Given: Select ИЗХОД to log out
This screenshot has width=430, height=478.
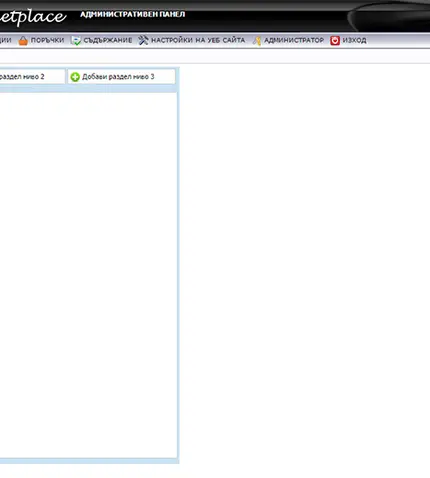Looking at the screenshot, I should (354, 40).
